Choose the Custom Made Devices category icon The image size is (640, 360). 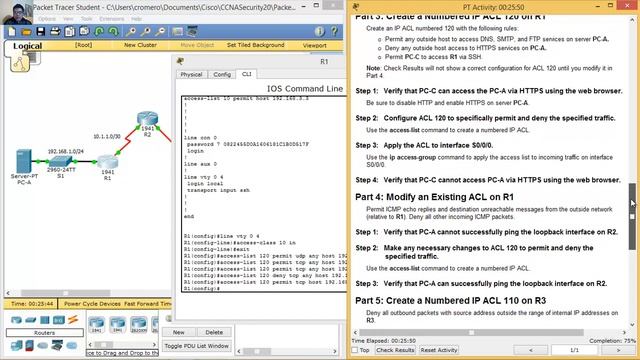57,346
